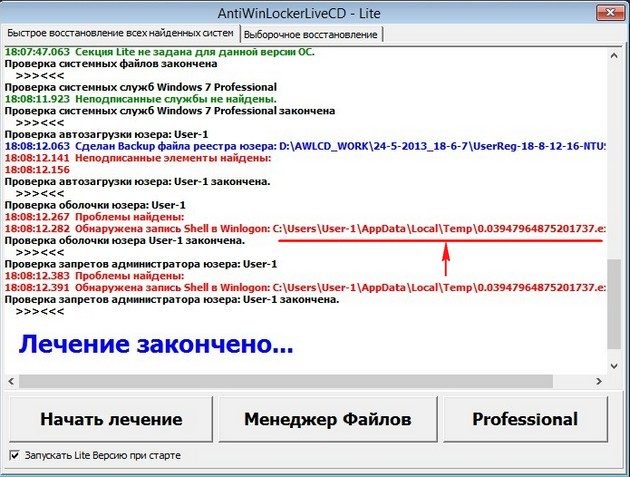Select line 'Сделан Backup файла реестра юзера'
Image resolution: width=630 pixels, height=477 pixels.
coord(305,146)
